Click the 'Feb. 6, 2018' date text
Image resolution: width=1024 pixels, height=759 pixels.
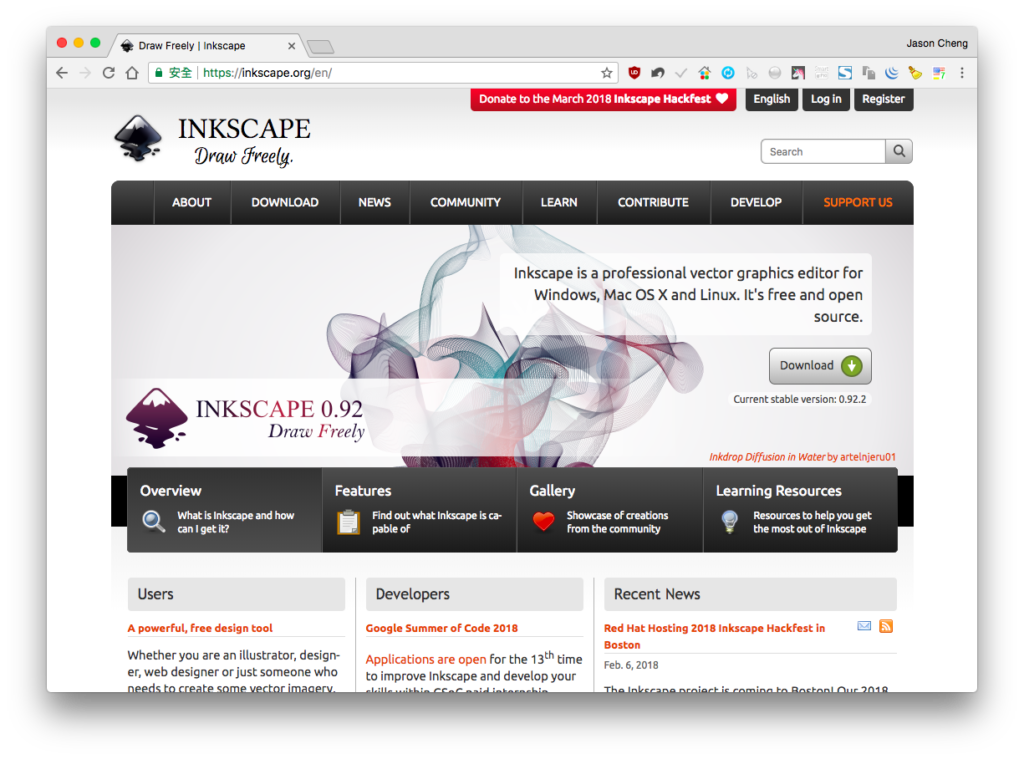(x=631, y=666)
